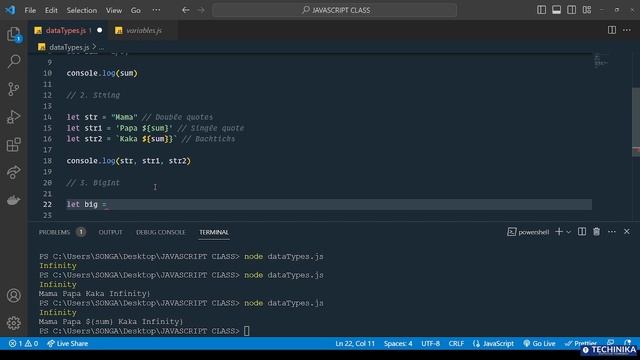Viewport: 640px width, 360px height.
Task: Open the Manage gear icon
Action: [13, 323]
